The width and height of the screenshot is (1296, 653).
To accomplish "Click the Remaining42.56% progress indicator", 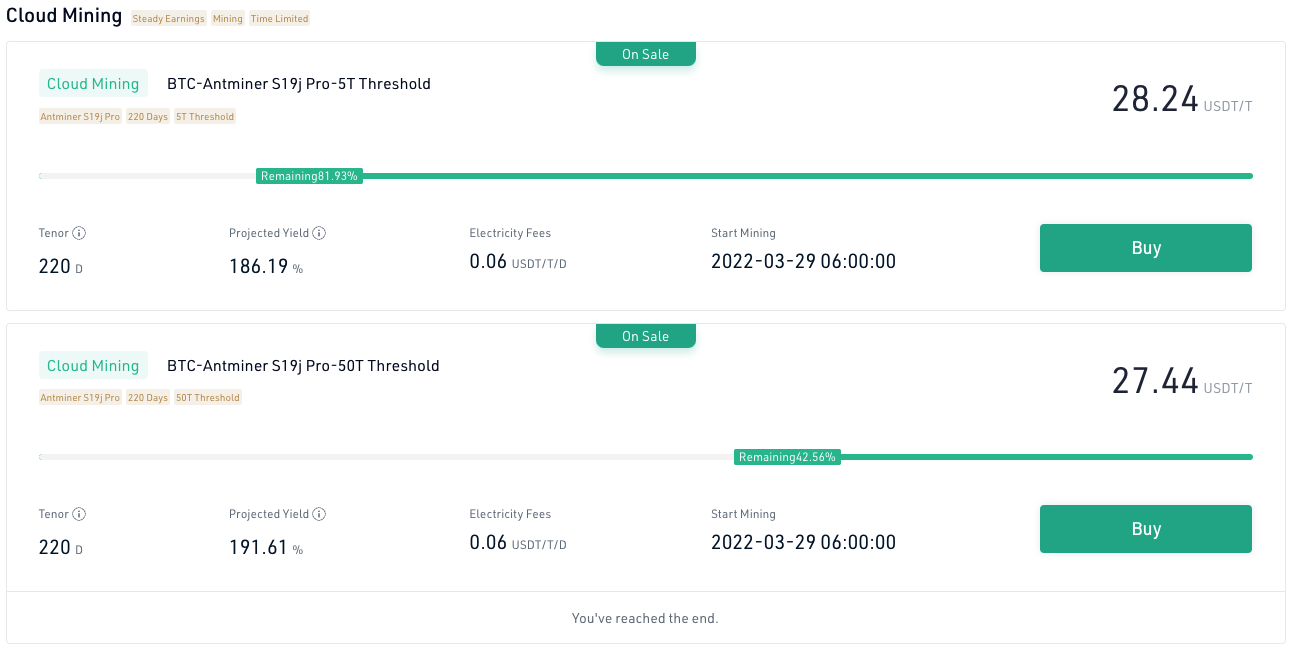I will pos(787,457).
